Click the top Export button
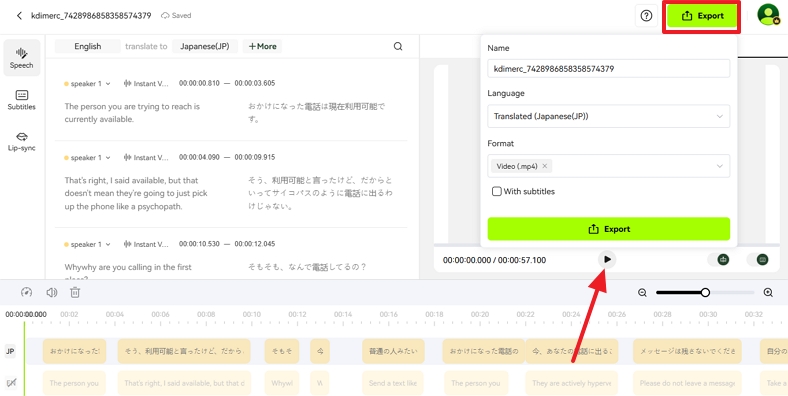 coord(703,16)
